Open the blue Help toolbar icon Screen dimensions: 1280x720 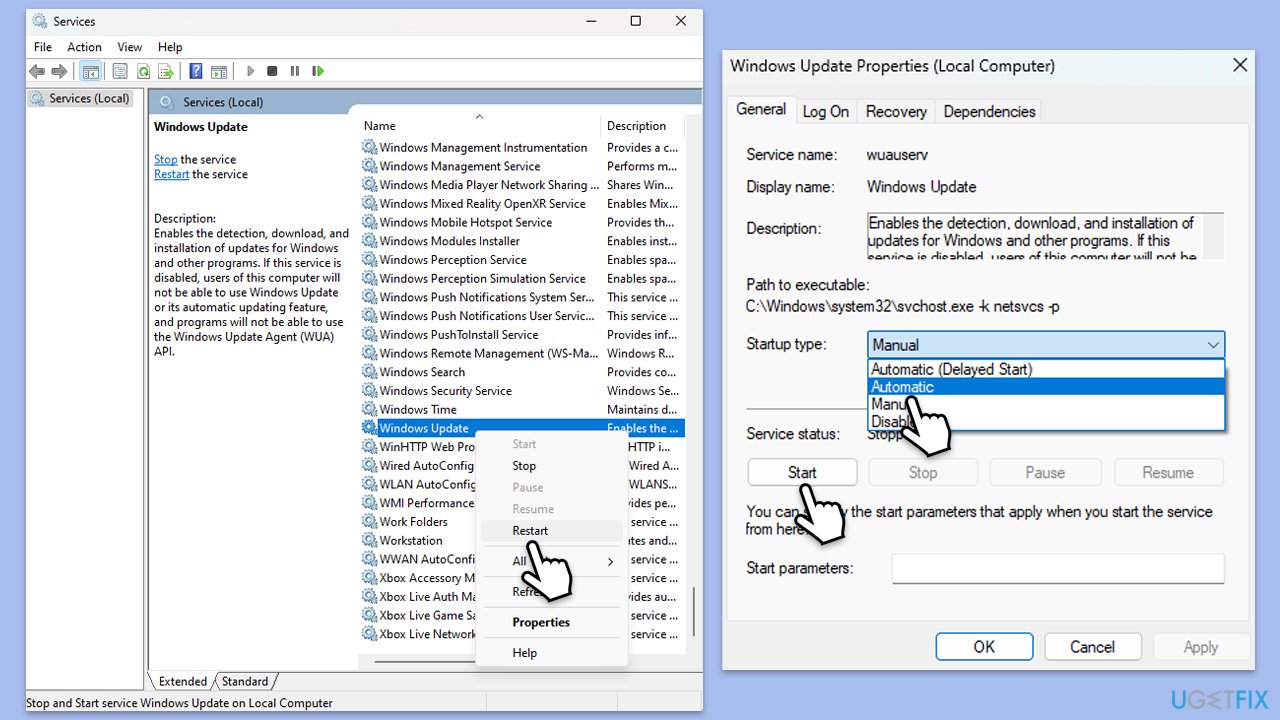(x=196, y=71)
